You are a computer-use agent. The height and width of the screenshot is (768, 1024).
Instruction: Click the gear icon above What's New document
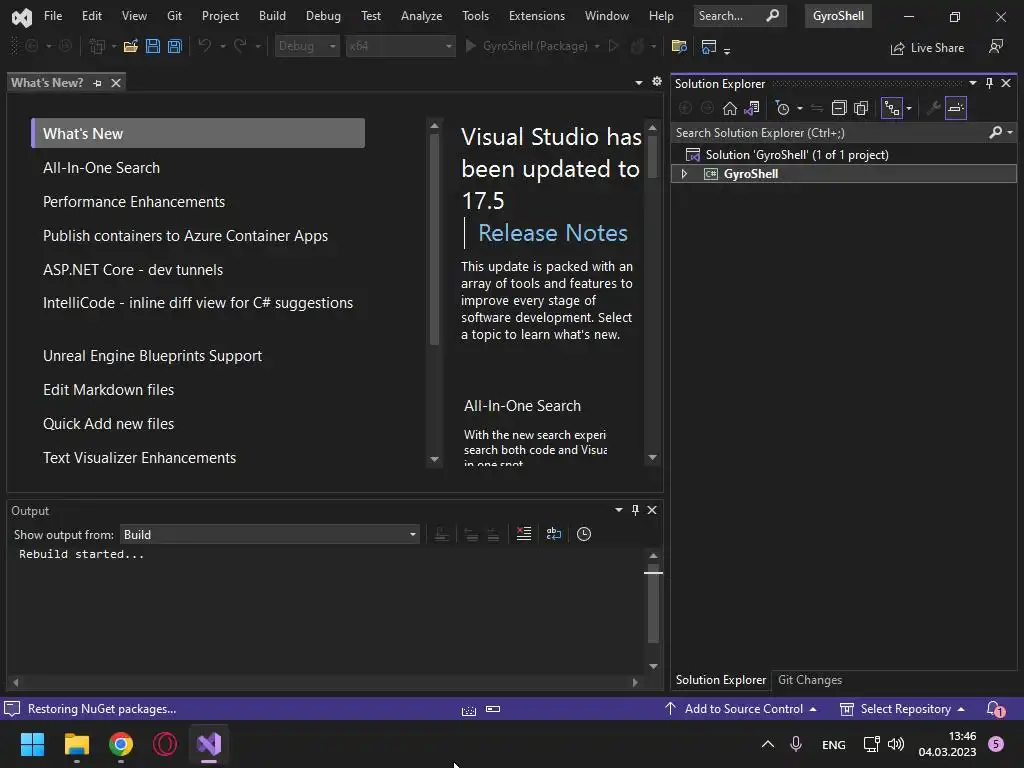(657, 82)
